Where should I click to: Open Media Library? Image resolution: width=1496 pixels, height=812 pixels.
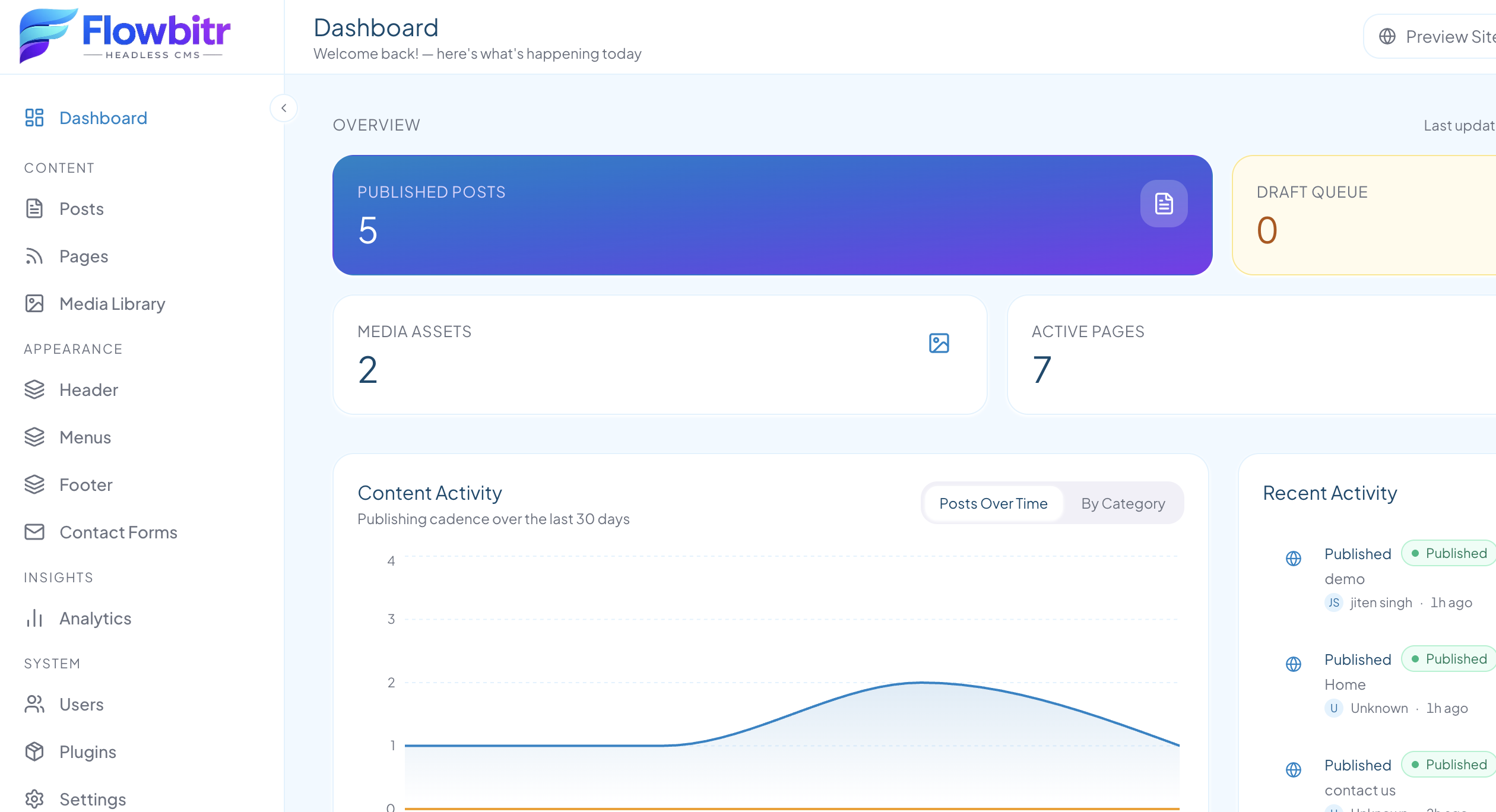112,303
